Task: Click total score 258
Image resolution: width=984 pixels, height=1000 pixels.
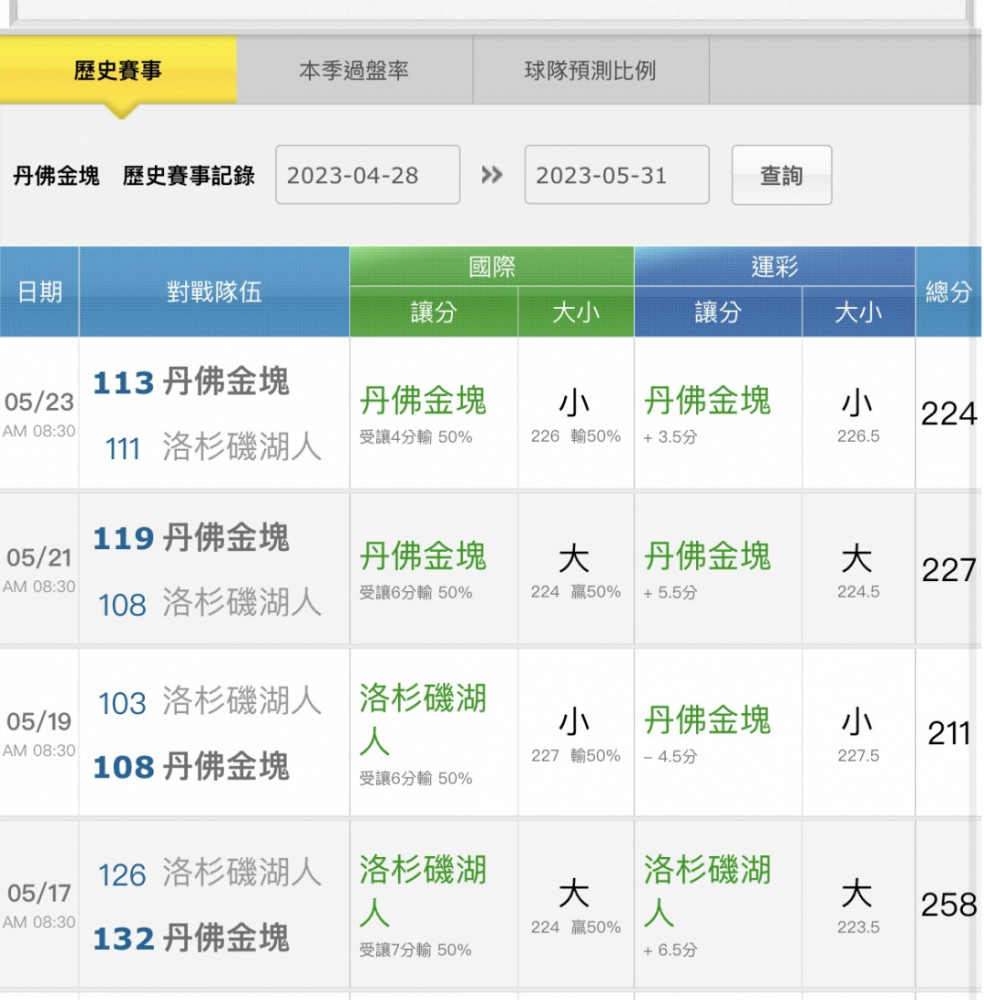Action: tap(948, 905)
